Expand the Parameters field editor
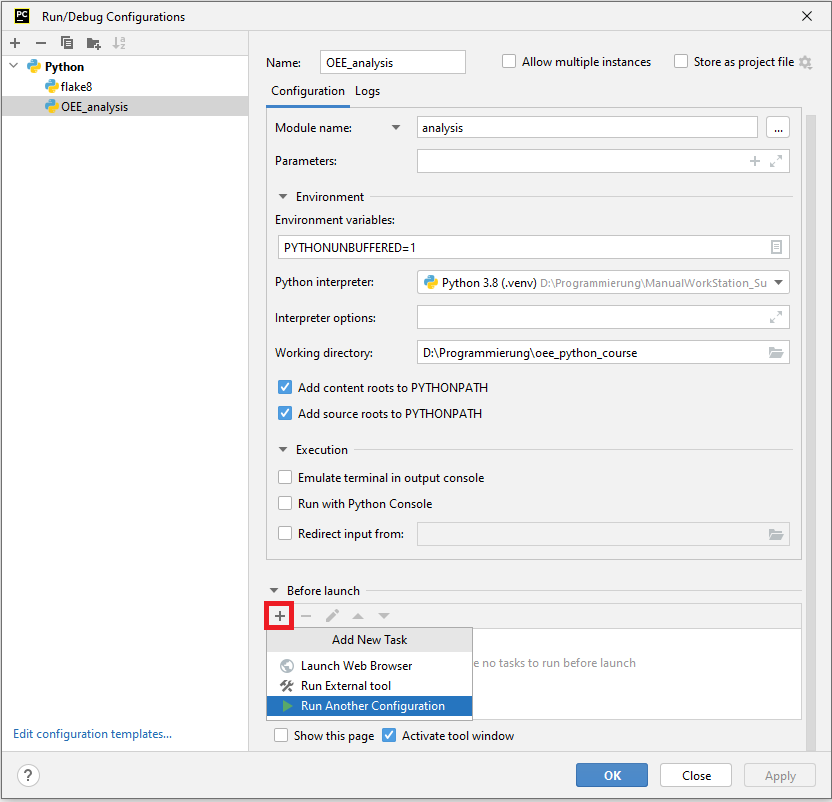This screenshot has height=802, width=832. [776, 160]
